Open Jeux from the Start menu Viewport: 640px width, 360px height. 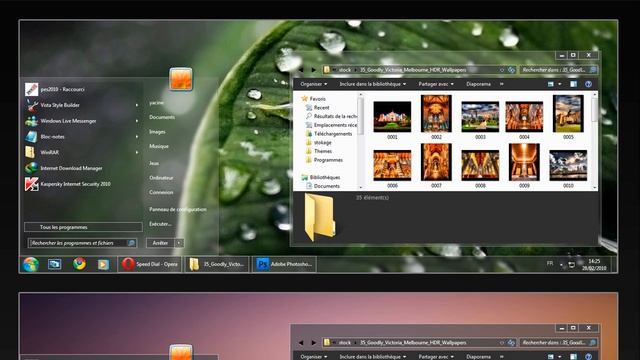[154, 163]
